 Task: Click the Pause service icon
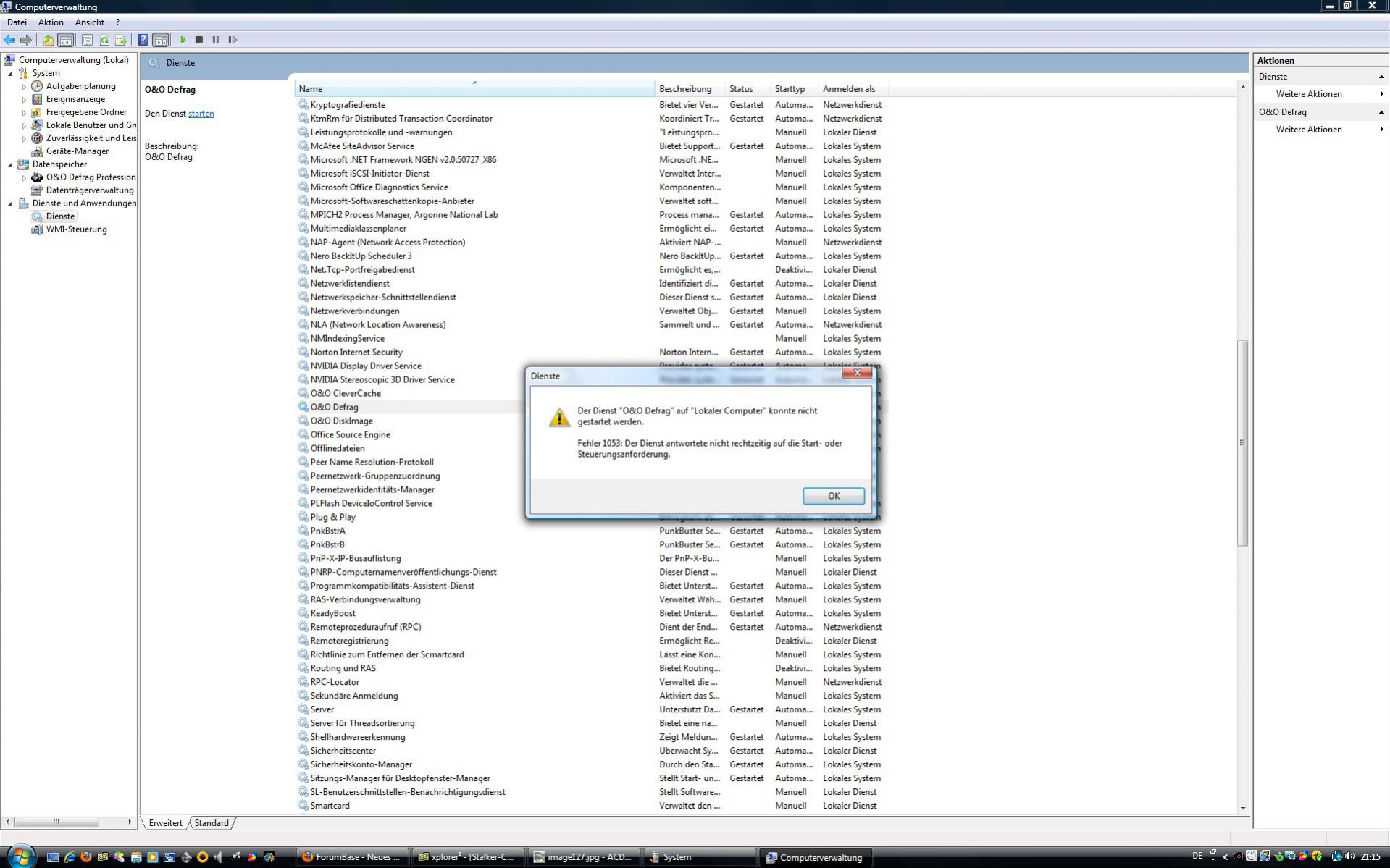pyautogui.click(x=216, y=40)
